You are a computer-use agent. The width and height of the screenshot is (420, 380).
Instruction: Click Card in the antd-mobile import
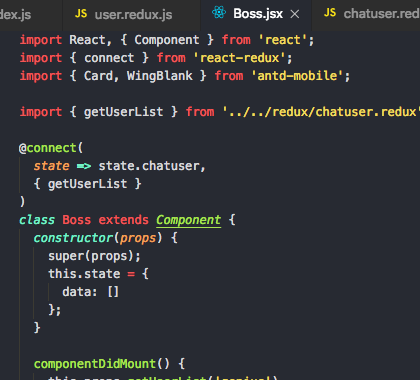pyautogui.click(x=98, y=76)
